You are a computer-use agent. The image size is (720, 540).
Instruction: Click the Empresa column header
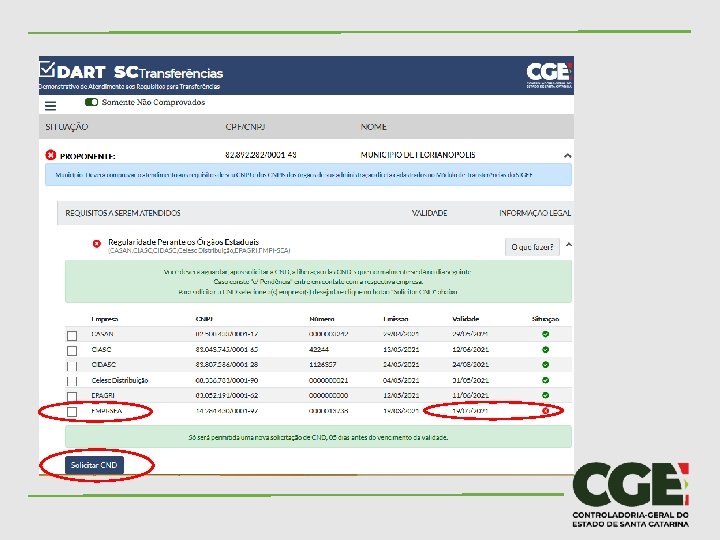tap(105, 319)
